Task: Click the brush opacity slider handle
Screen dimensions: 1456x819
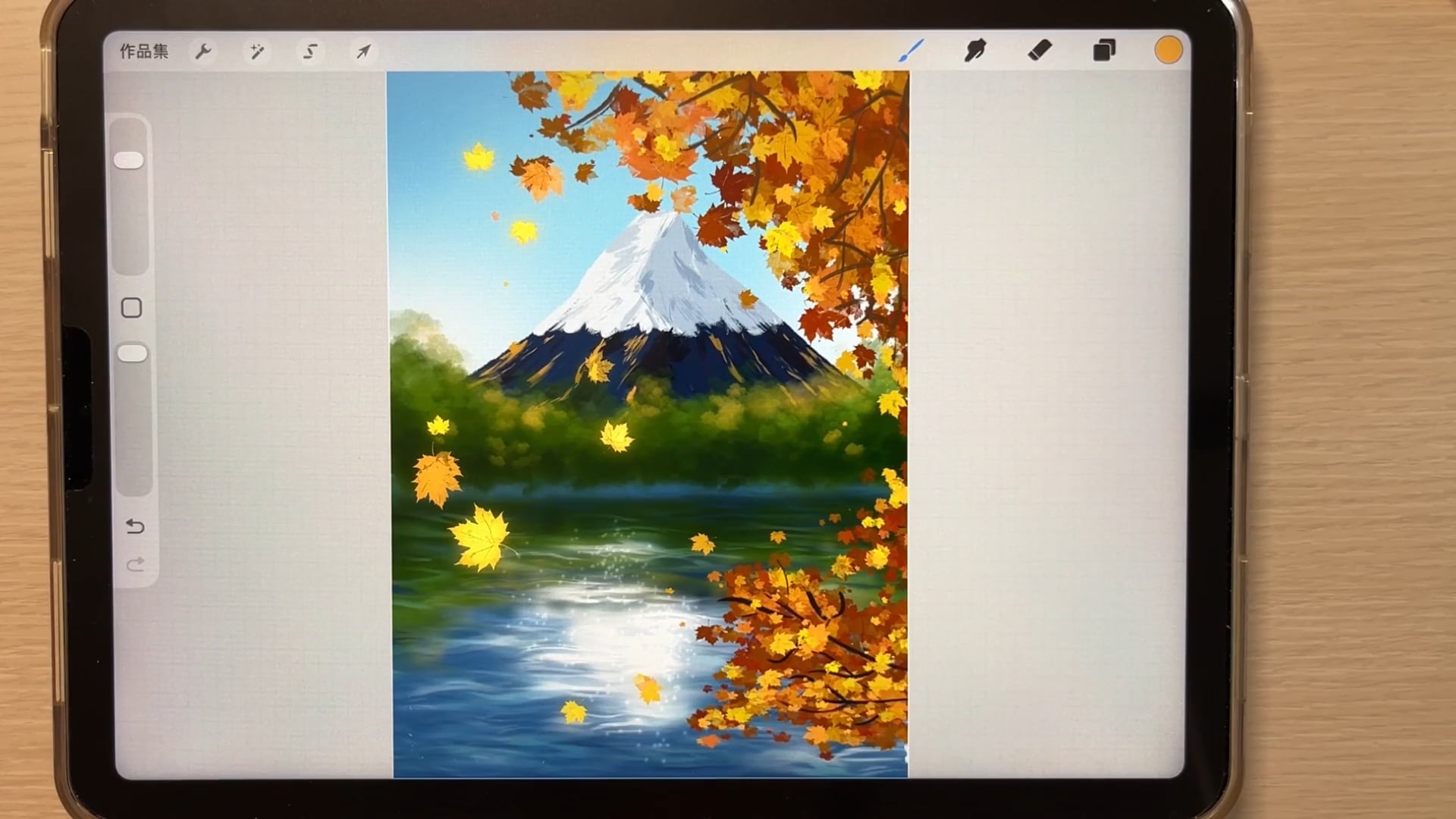Action: (133, 353)
